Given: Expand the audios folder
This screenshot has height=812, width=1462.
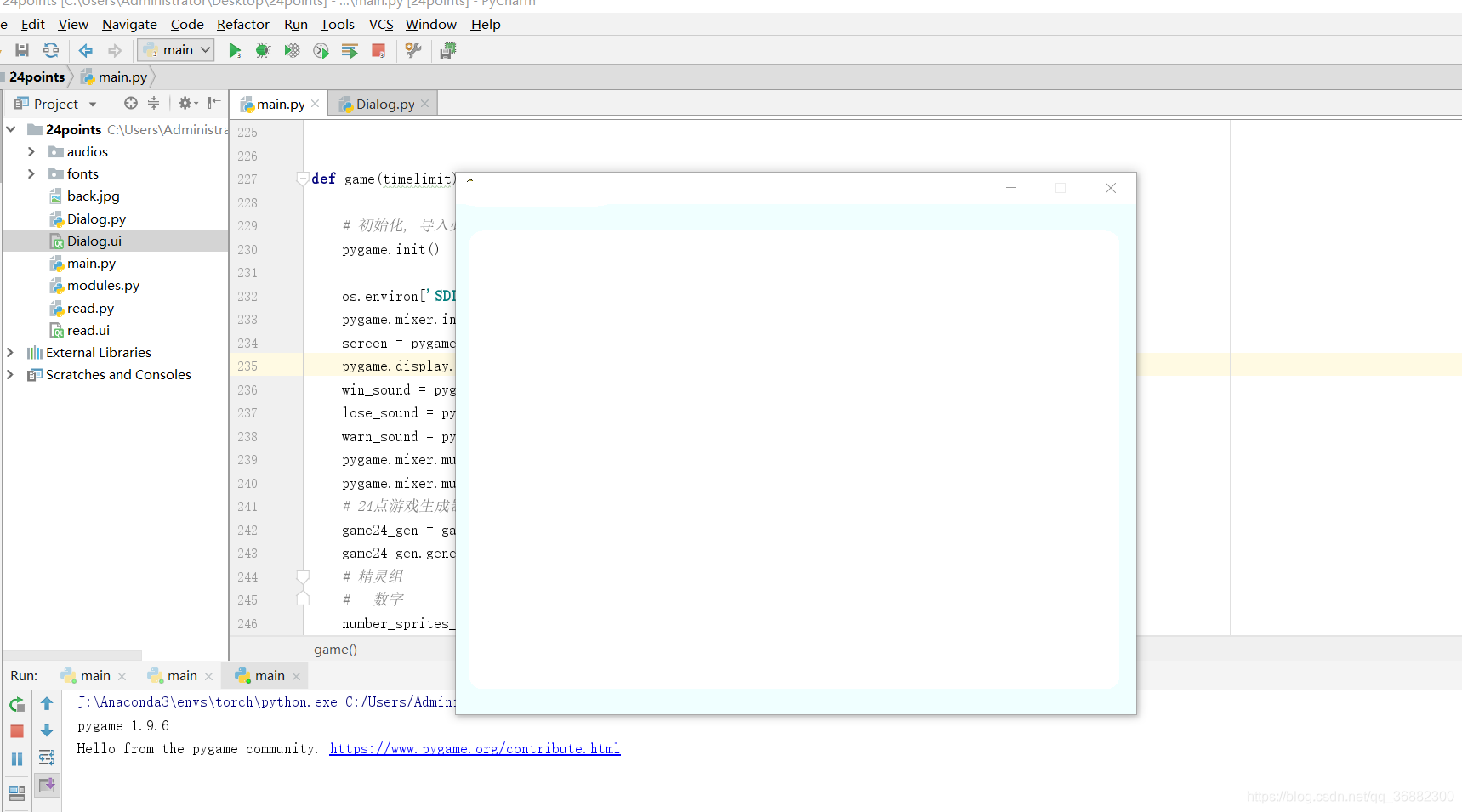Looking at the screenshot, I should [31, 151].
